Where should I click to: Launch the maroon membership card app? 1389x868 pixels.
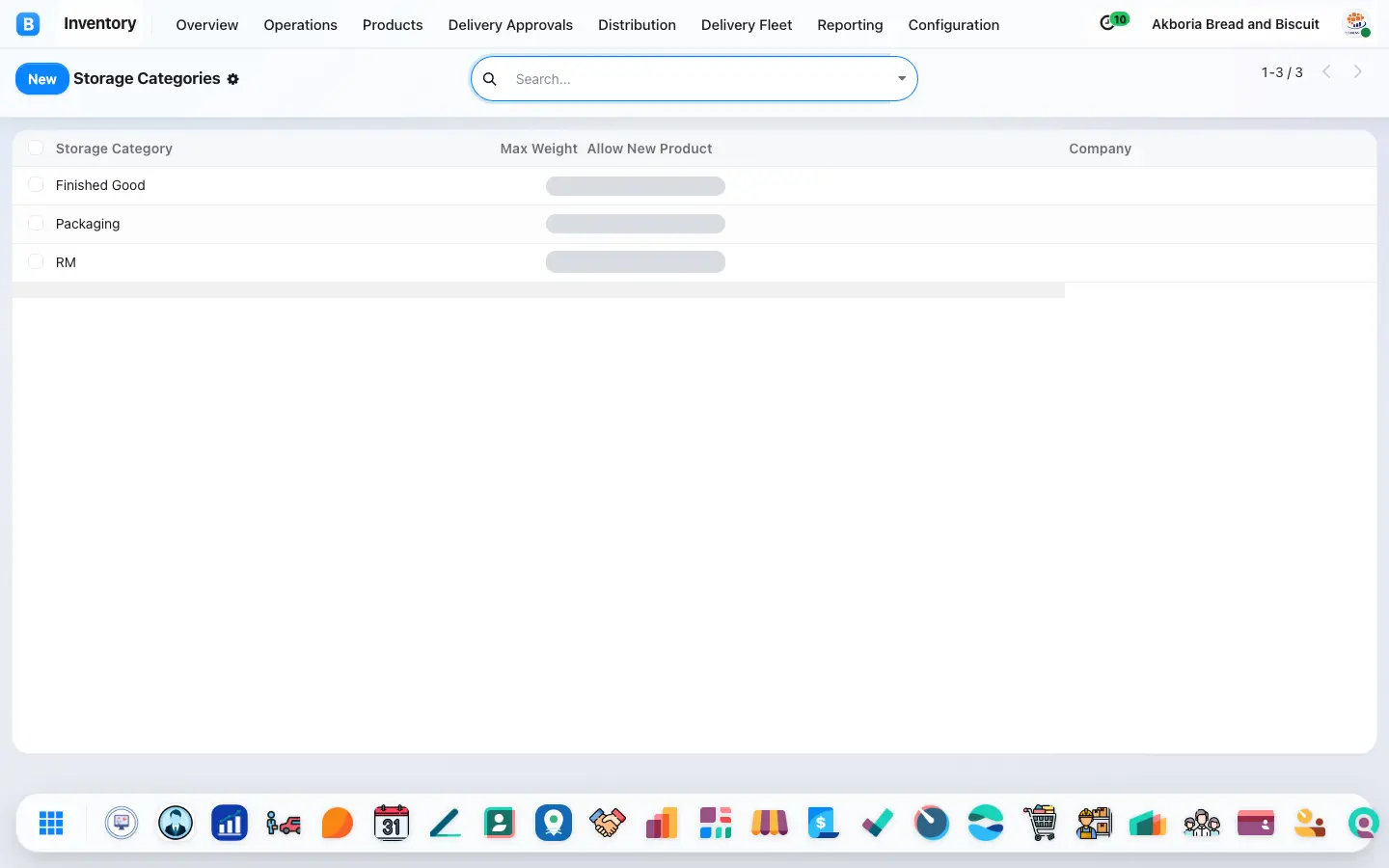[1256, 823]
